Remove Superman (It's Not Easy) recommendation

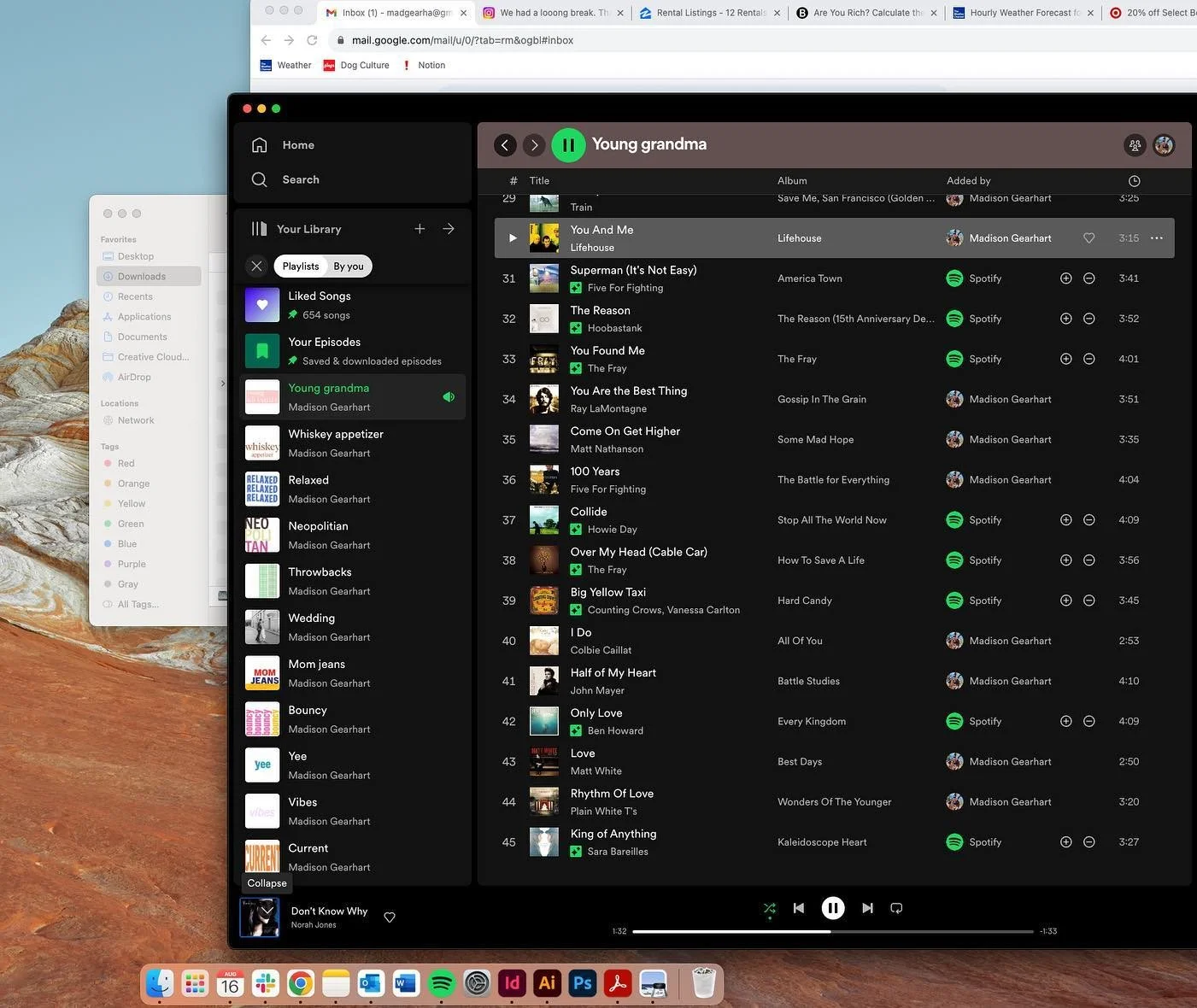(x=1089, y=278)
